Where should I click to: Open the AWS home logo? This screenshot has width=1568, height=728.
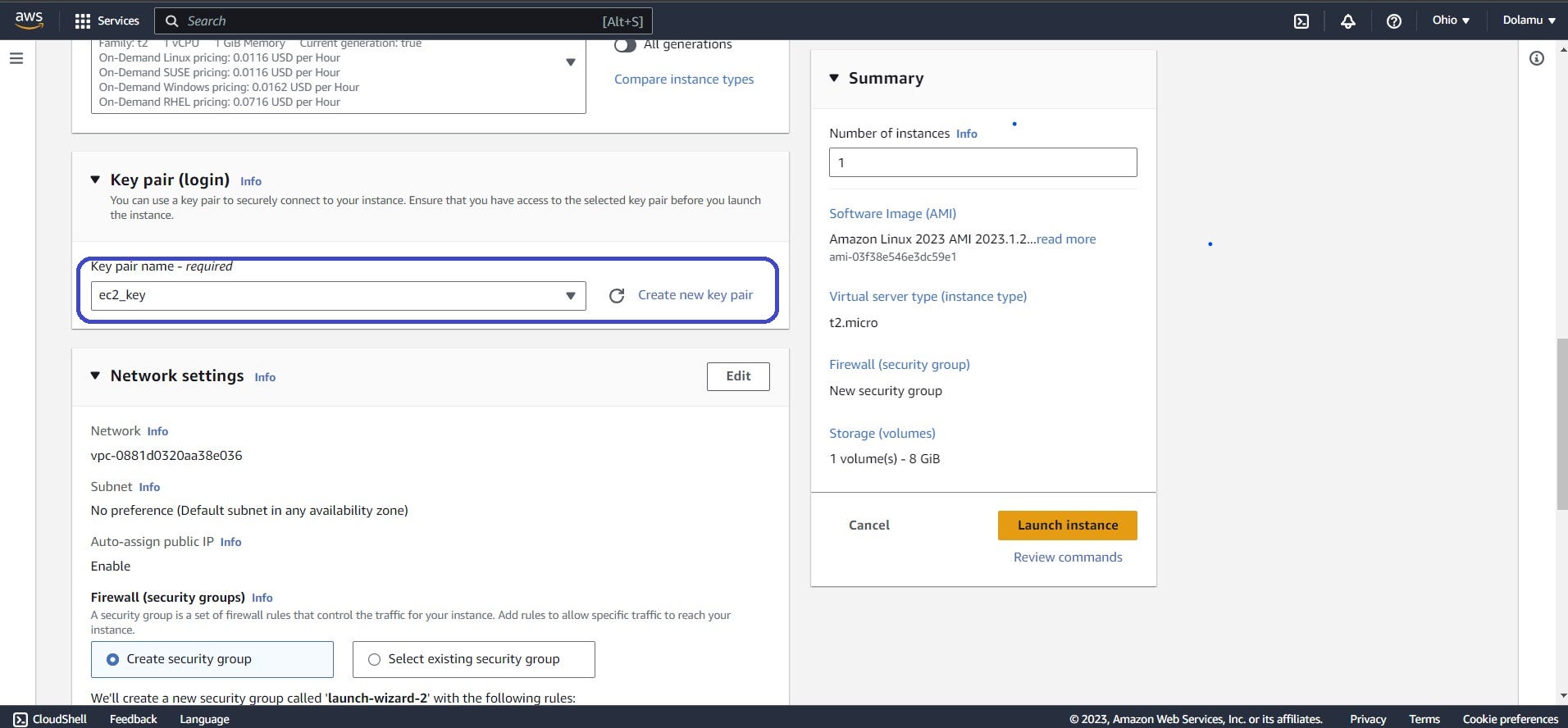click(29, 20)
